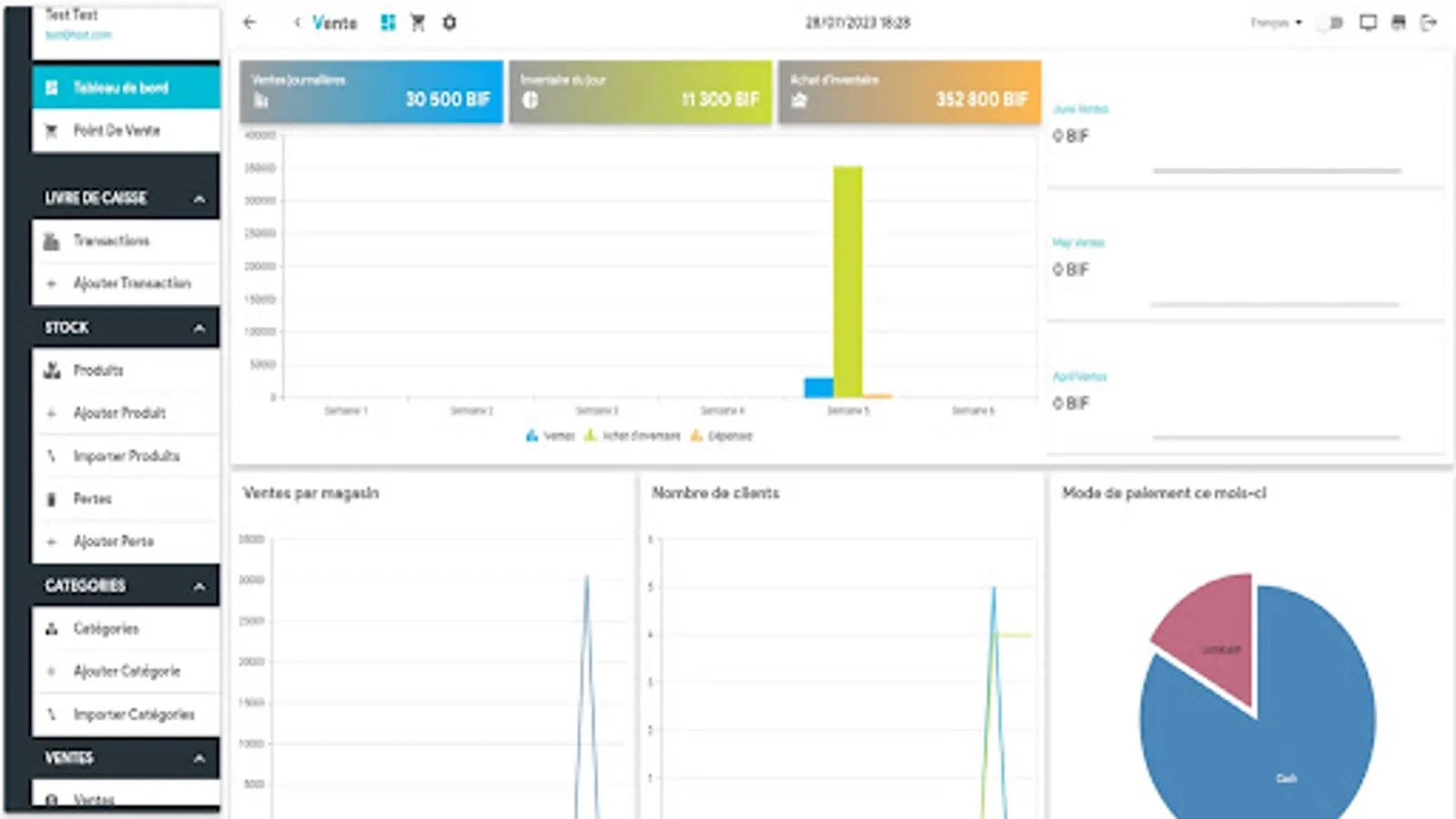This screenshot has width=1456, height=819.
Task: Open the dashboard grid icon in top bar
Action: point(389,23)
